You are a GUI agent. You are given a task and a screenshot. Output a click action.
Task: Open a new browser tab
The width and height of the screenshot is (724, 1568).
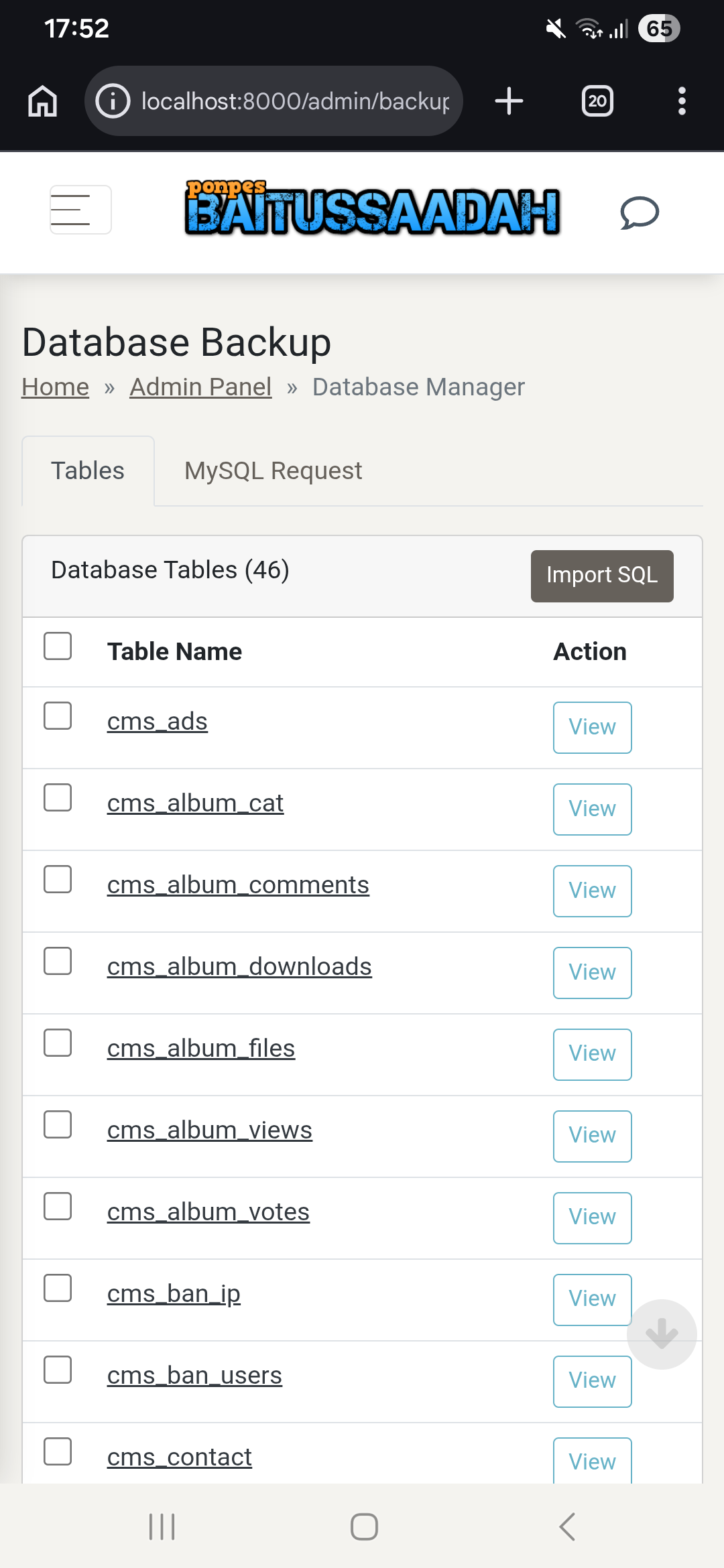pos(509,101)
